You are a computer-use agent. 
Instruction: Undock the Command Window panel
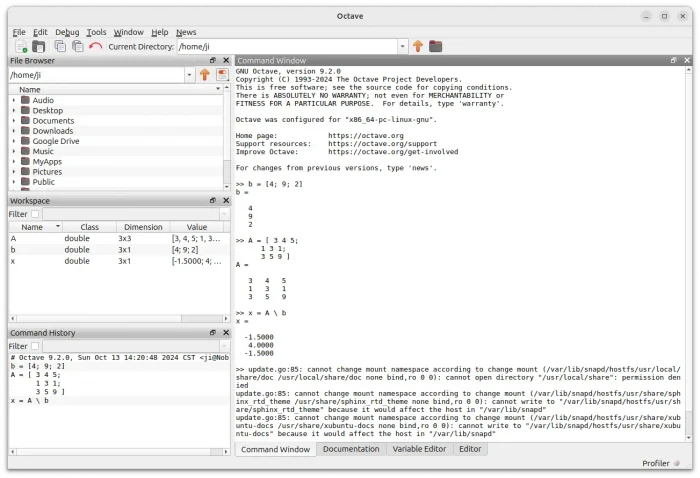tap(674, 60)
